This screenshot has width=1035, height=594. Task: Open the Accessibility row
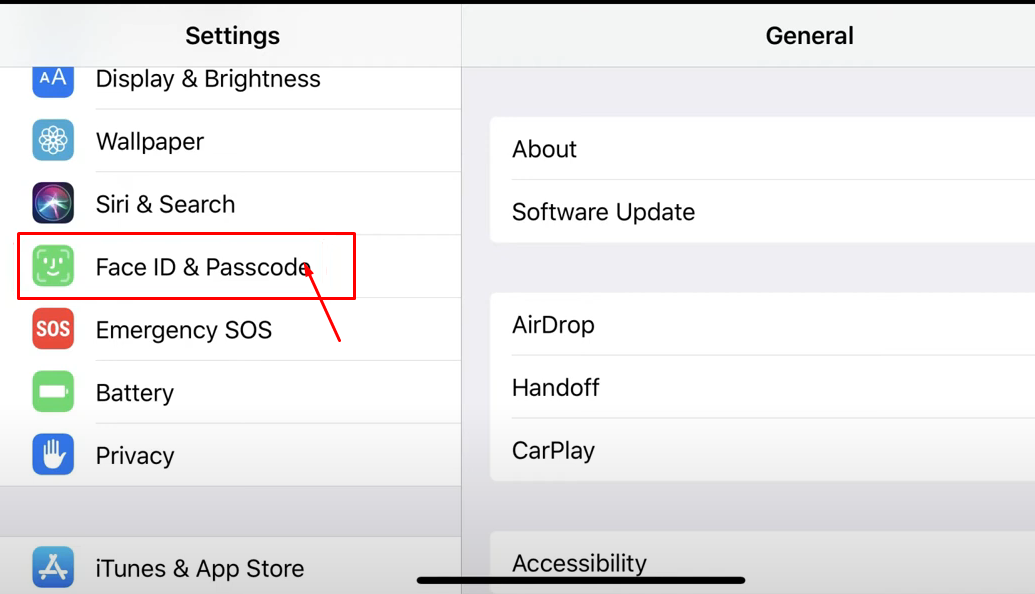[762, 563]
